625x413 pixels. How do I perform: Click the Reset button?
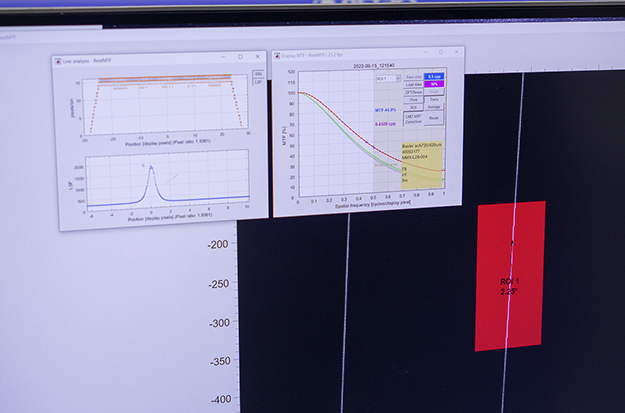(434, 118)
